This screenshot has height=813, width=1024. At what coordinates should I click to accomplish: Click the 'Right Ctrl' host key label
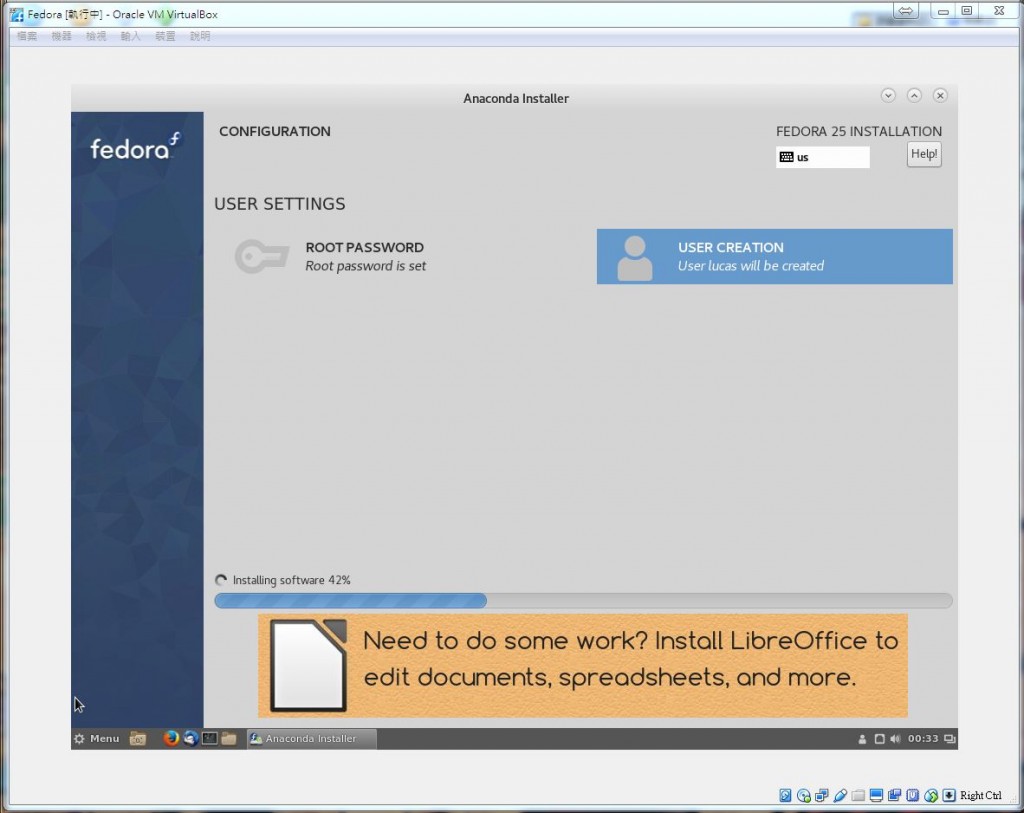pos(980,795)
